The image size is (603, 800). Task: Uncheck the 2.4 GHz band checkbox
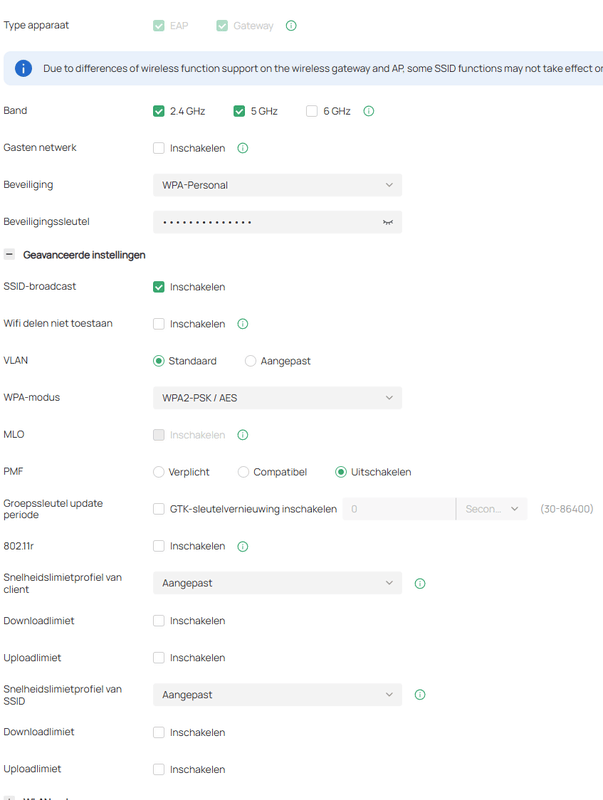[159, 111]
